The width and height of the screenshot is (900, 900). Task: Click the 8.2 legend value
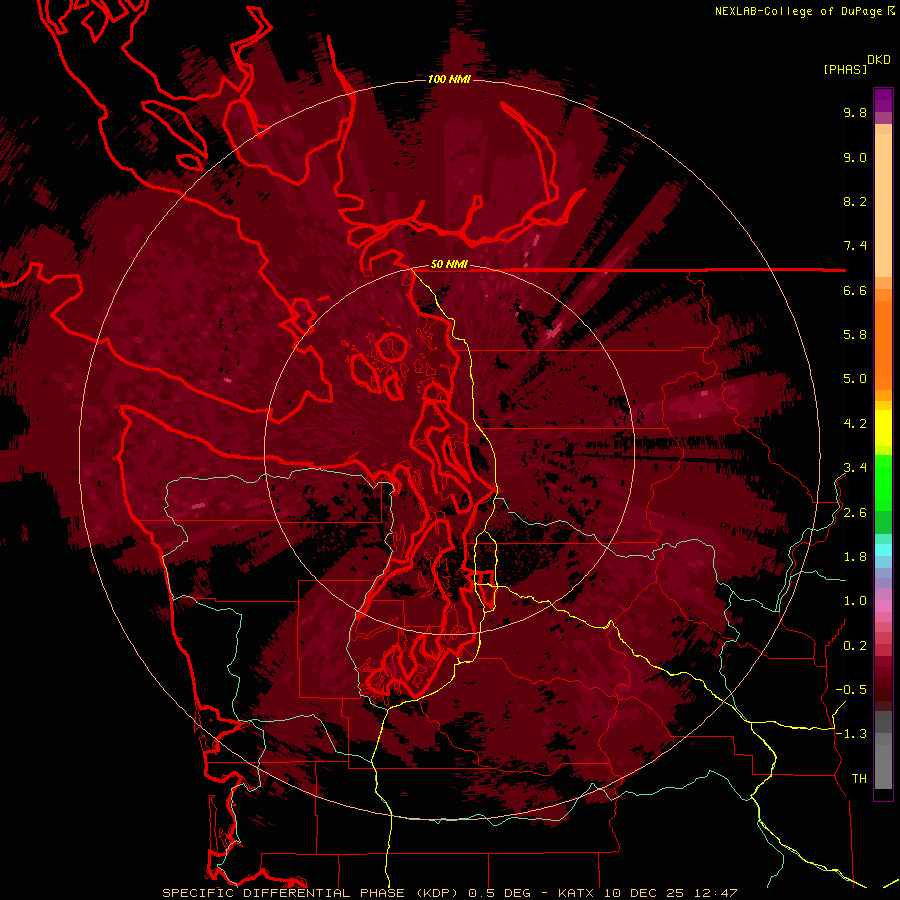click(x=855, y=201)
